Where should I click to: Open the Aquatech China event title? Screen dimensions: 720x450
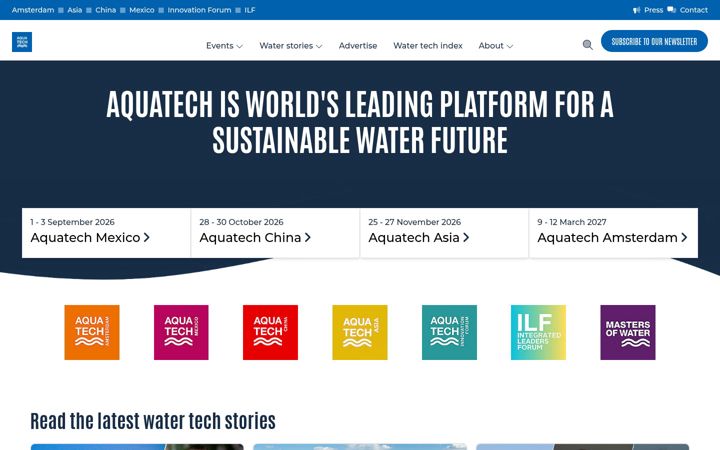tap(250, 237)
